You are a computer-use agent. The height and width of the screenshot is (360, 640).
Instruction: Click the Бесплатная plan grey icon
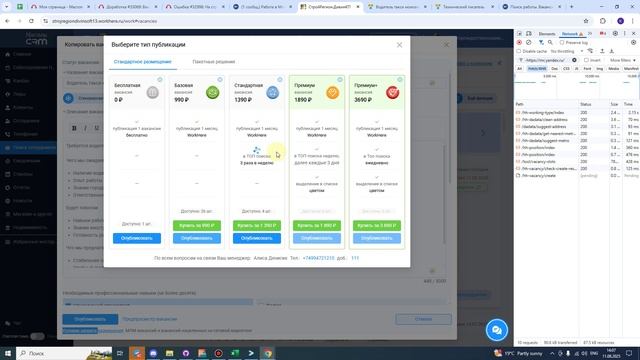click(x=153, y=93)
